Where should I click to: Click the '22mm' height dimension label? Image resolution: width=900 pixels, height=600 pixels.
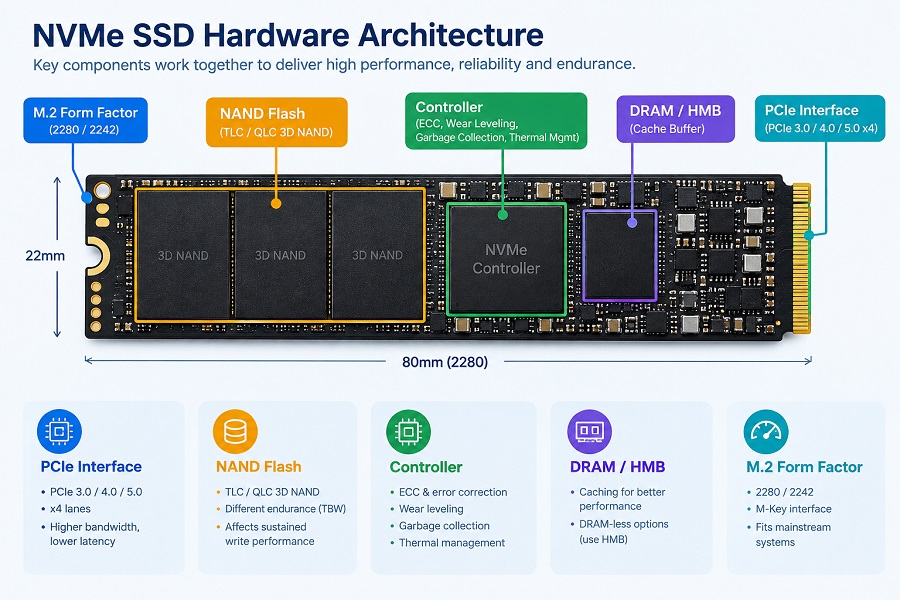[45, 256]
